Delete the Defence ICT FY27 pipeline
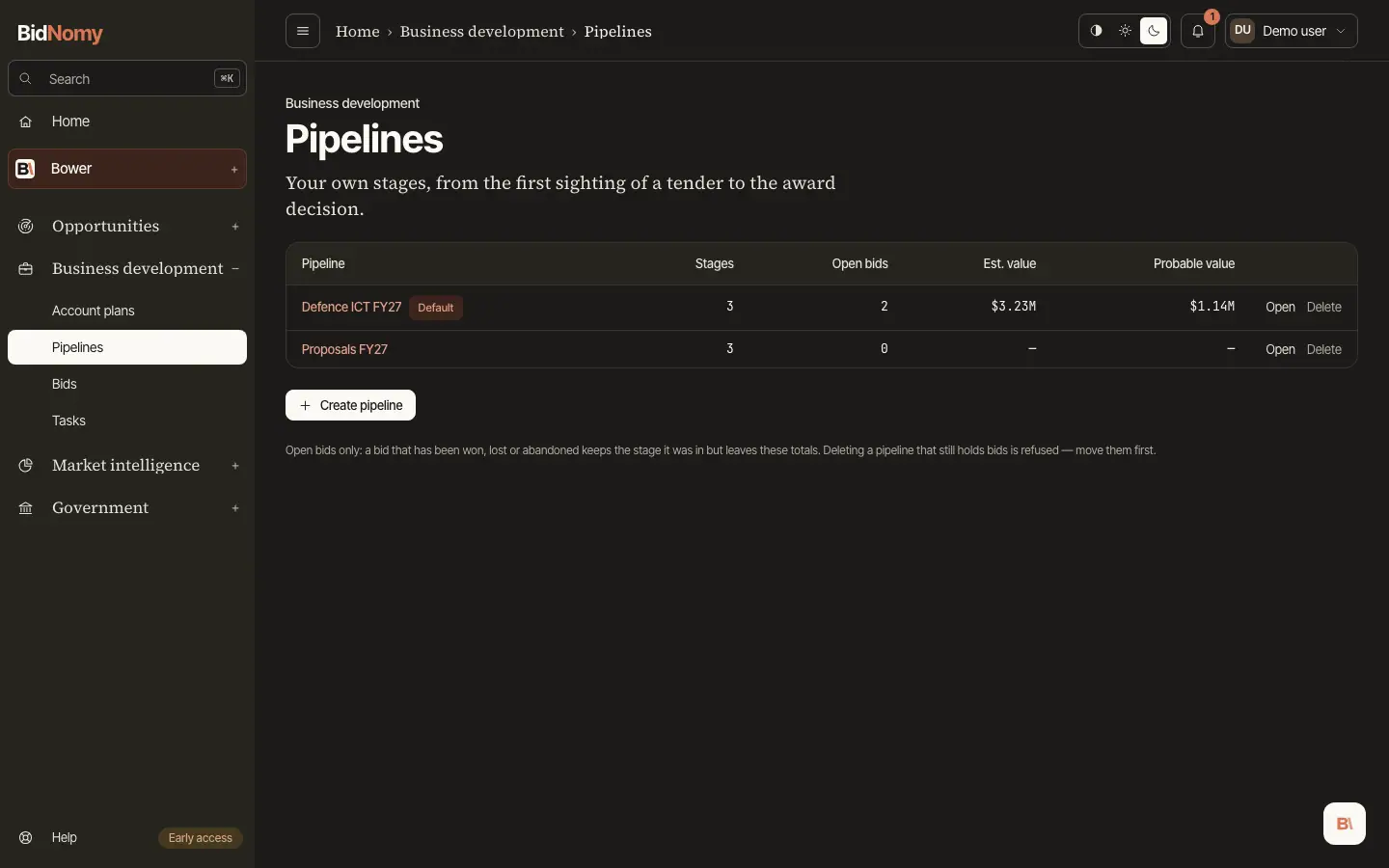The image size is (1389, 868). (x=1324, y=307)
